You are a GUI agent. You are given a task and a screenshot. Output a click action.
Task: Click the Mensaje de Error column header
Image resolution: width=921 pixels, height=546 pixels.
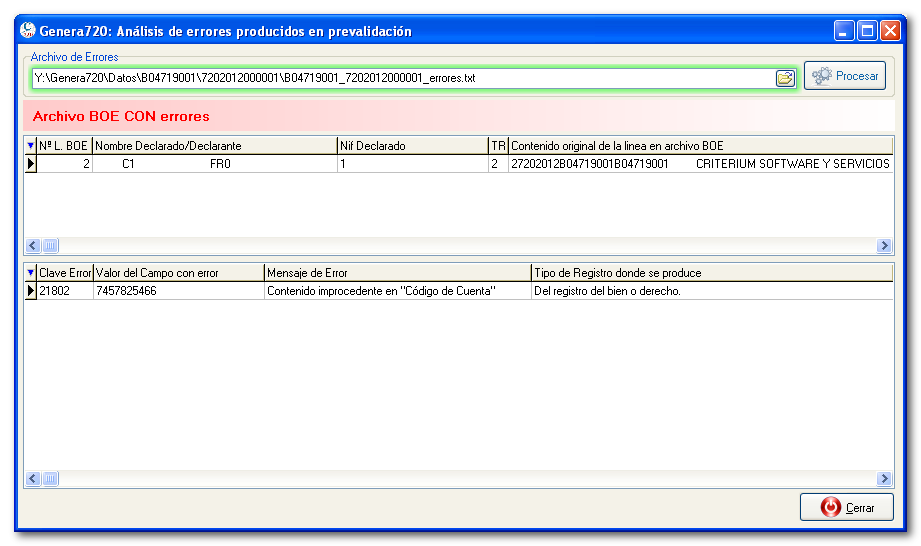[398, 273]
